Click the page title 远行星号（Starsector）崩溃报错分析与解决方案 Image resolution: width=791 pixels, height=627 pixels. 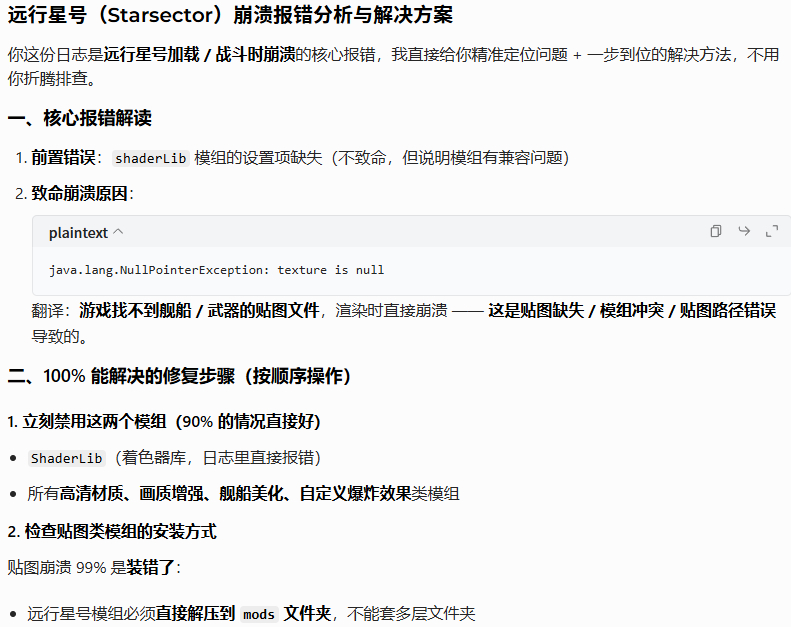pos(230,15)
